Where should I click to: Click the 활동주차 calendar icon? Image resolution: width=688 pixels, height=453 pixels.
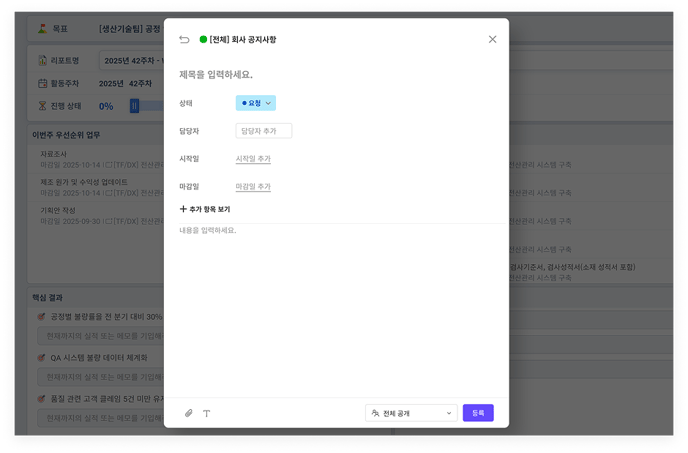pyautogui.click(x=42, y=83)
